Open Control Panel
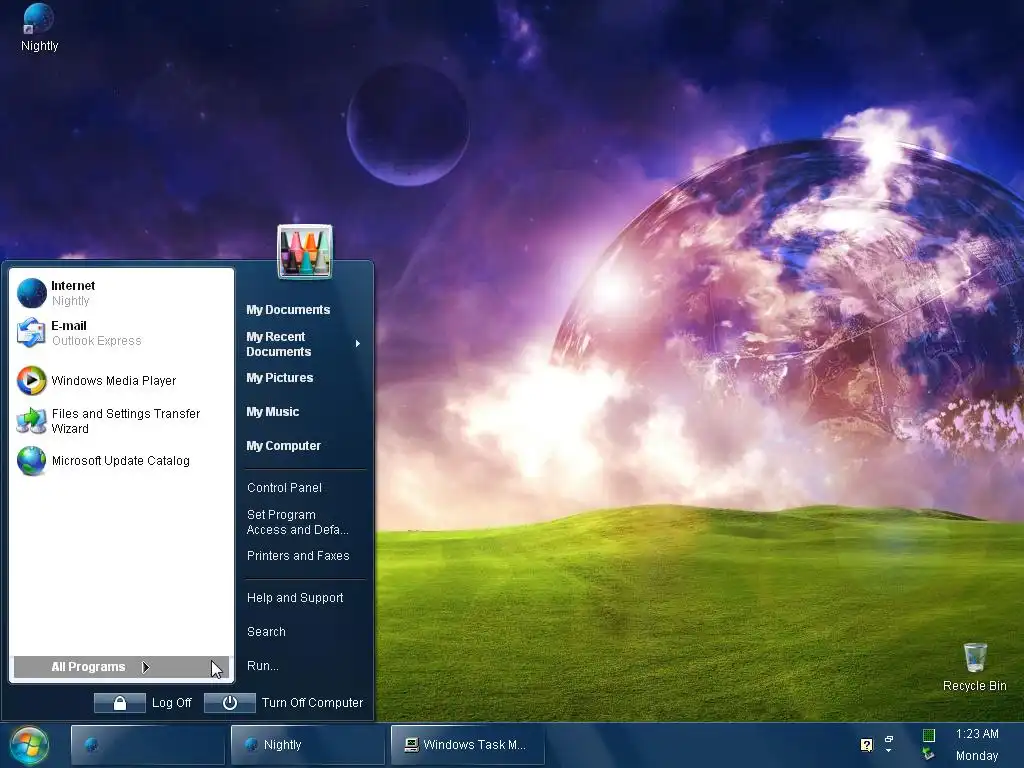 284,487
